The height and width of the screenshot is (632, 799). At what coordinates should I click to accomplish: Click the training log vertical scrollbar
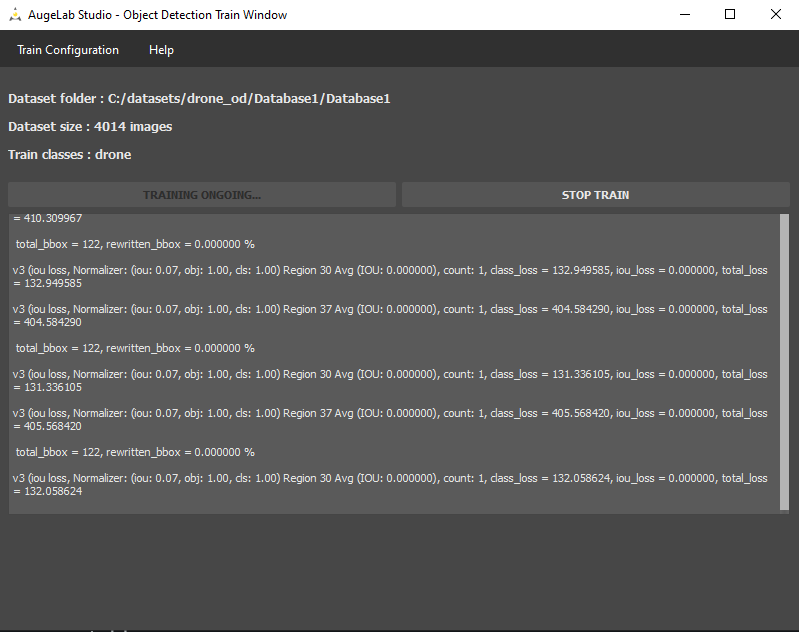tap(784, 360)
